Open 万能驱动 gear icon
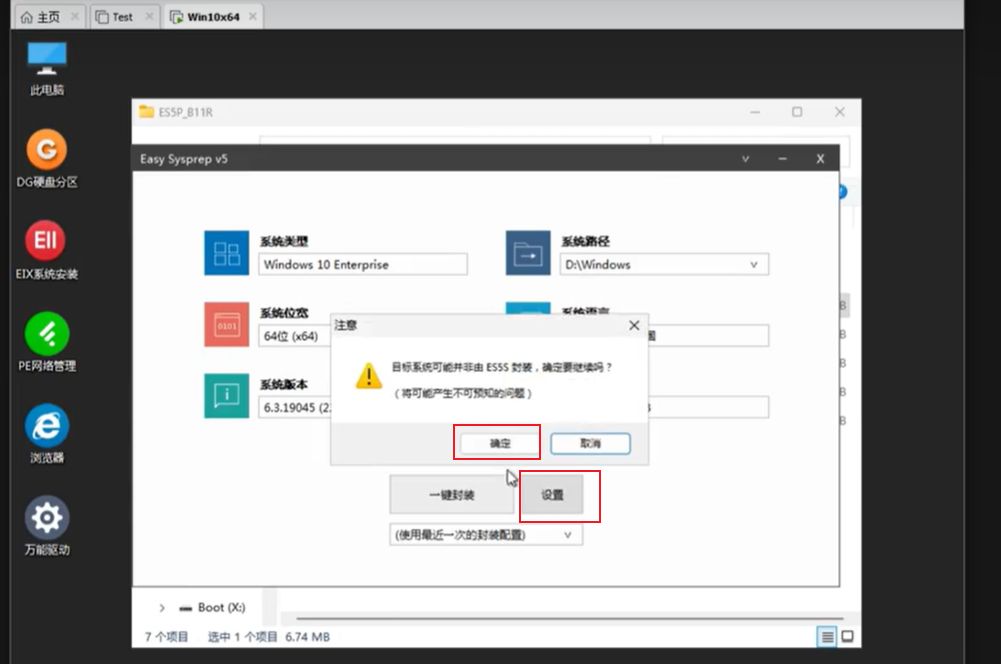 coord(46,518)
